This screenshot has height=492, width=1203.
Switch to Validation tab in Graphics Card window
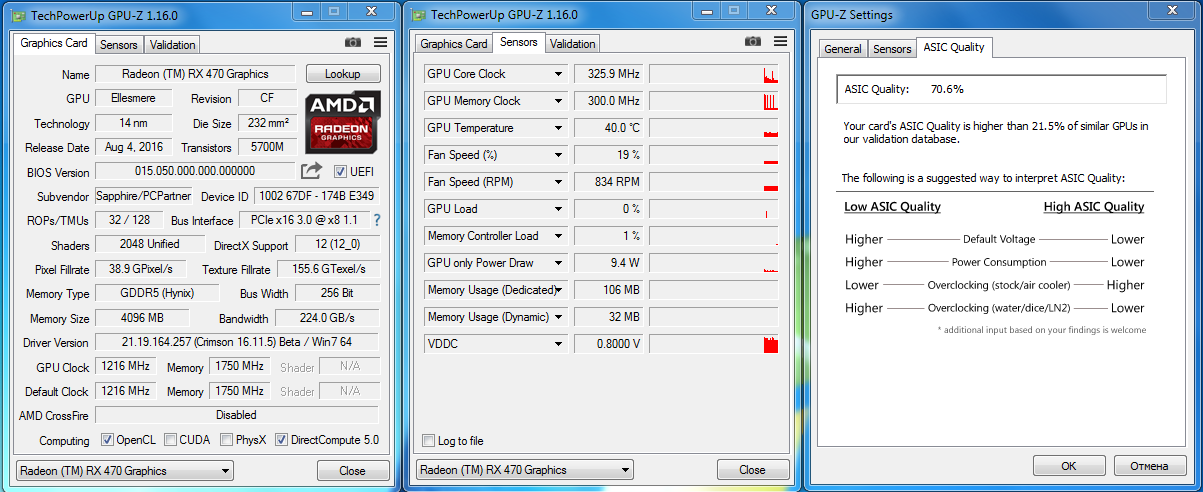pyautogui.click(x=173, y=45)
